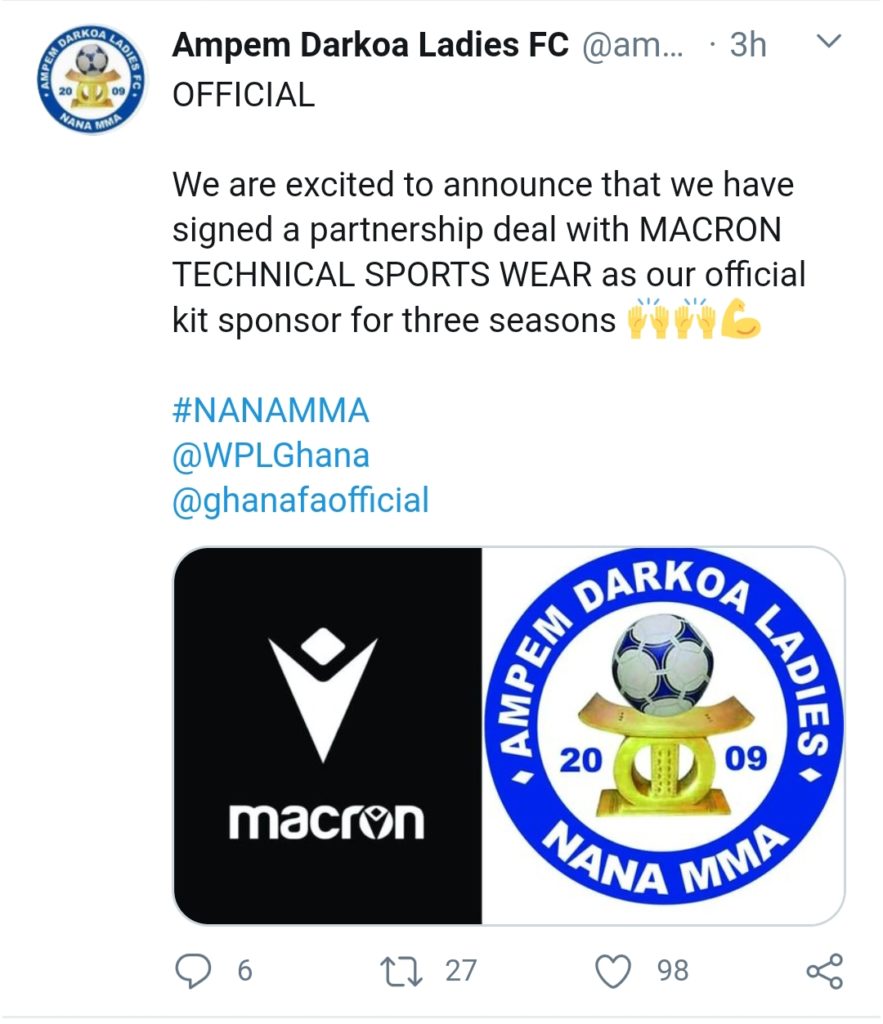View the black Macron logo image
The height and width of the screenshot is (1024, 883).
pyautogui.click(x=328, y=736)
